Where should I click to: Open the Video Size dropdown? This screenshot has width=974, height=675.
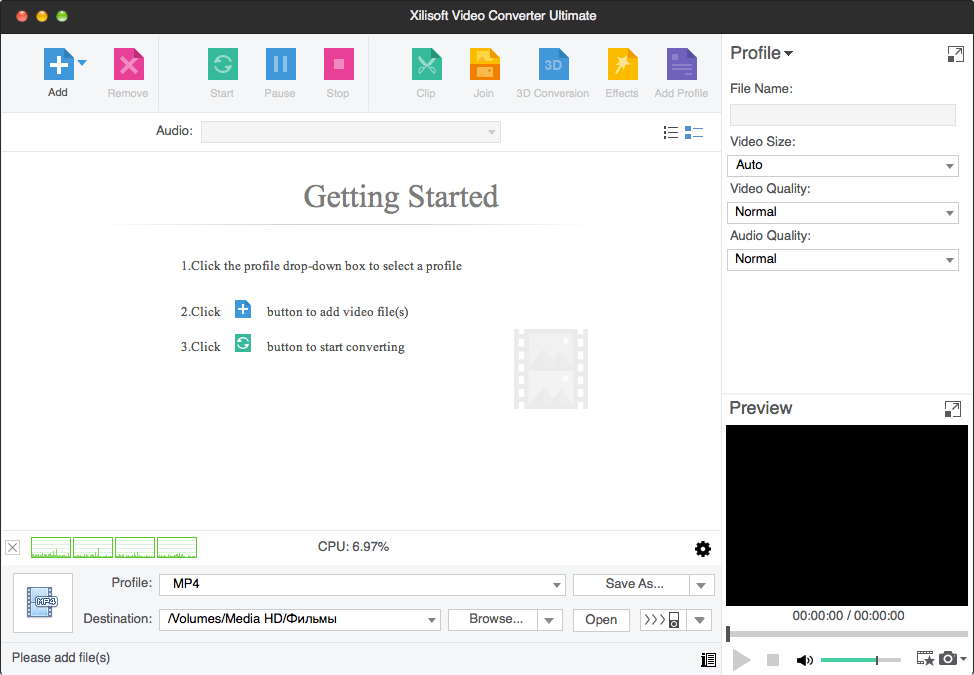842,165
